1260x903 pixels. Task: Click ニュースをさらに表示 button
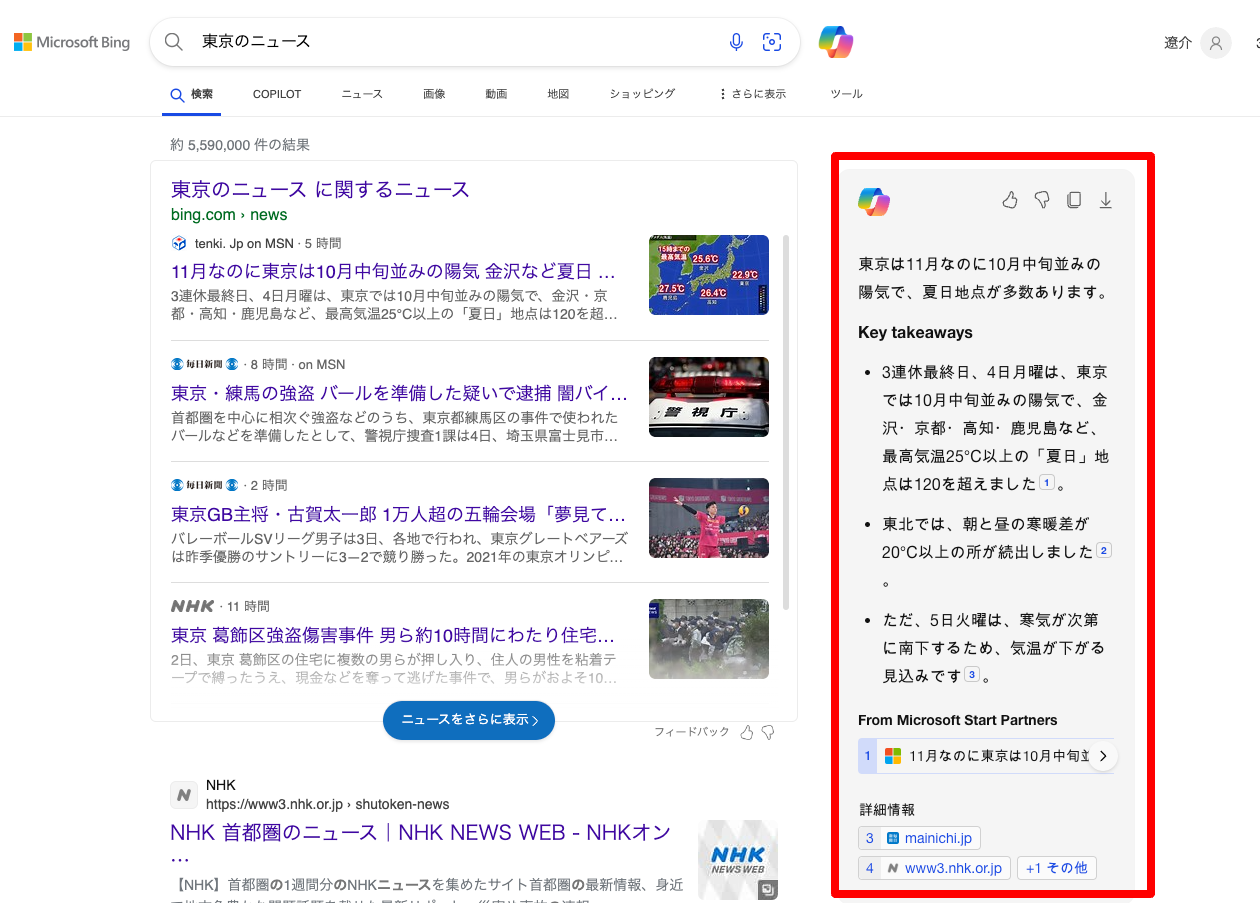point(469,720)
